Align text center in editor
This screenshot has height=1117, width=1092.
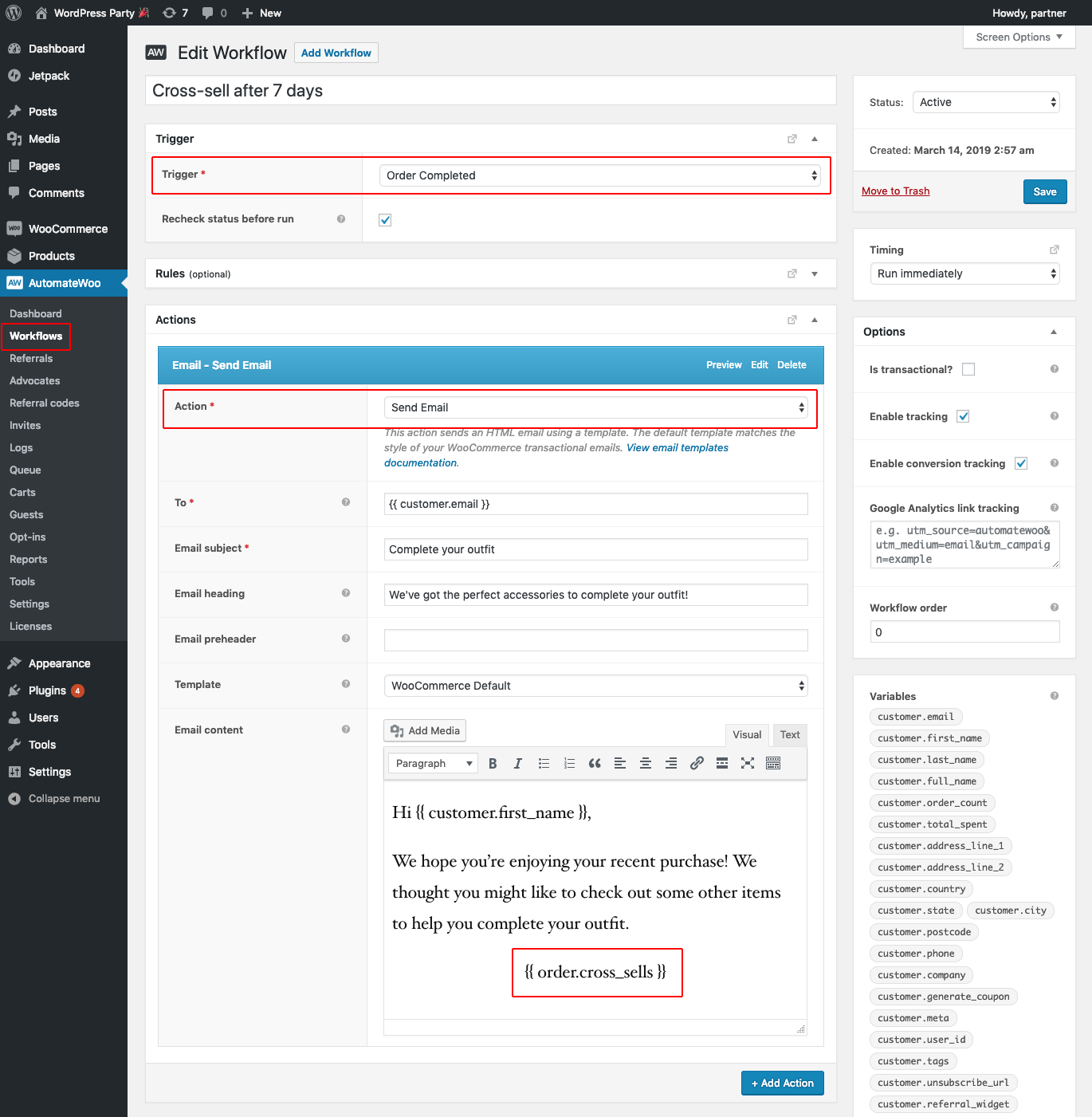(646, 764)
